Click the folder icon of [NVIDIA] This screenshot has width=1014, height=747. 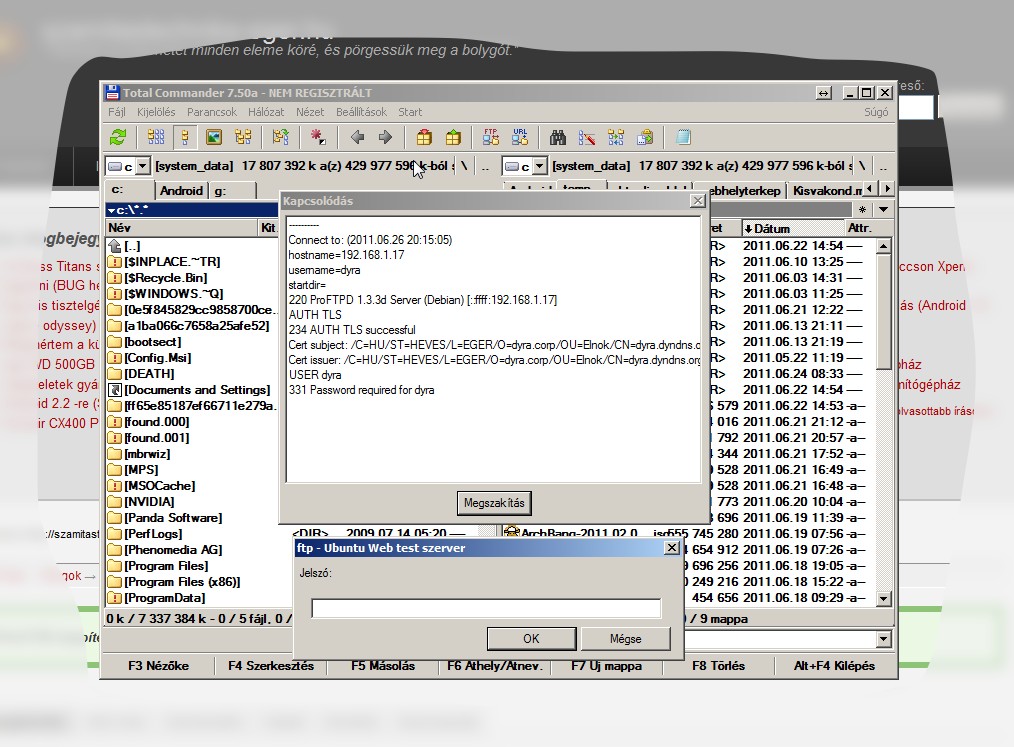(115, 502)
